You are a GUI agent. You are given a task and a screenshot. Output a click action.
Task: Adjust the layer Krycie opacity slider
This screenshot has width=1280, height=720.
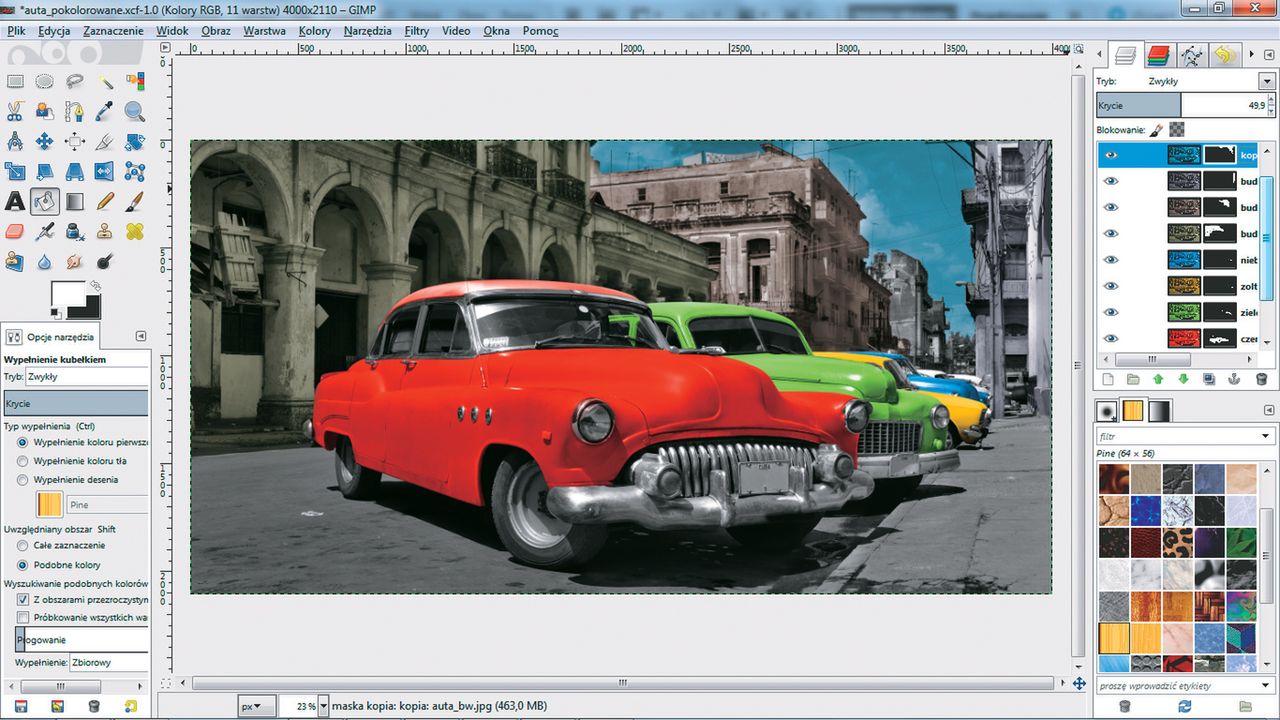(x=1186, y=105)
